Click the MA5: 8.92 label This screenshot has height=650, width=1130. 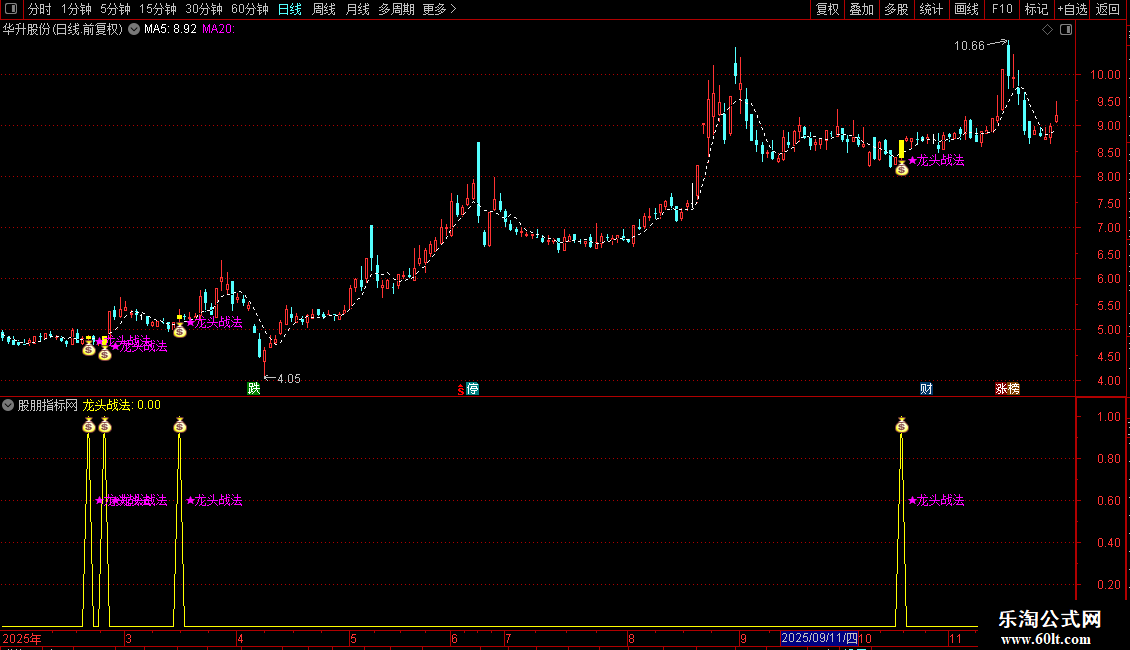pos(170,30)
